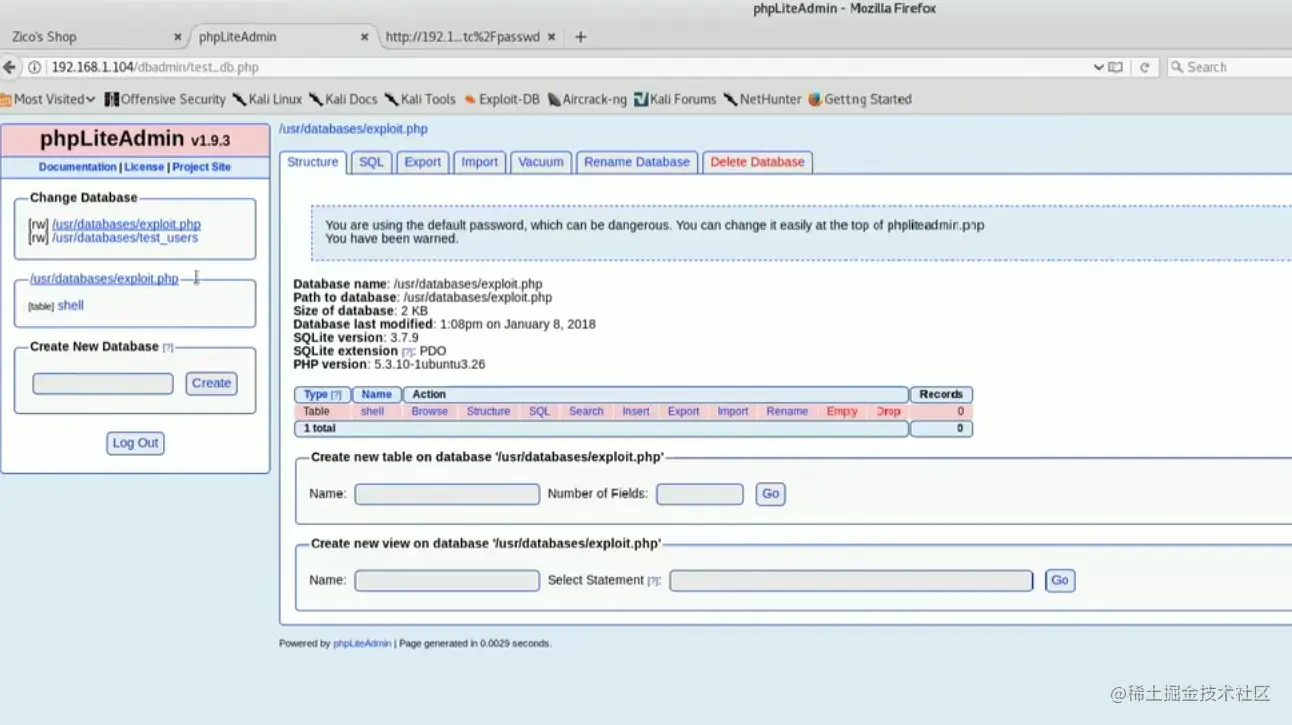Image resolution: width=1292 pixels, height=725 pixels.
Task: Open the Aircrack-ng bookmark
Action: pos(587,99)
